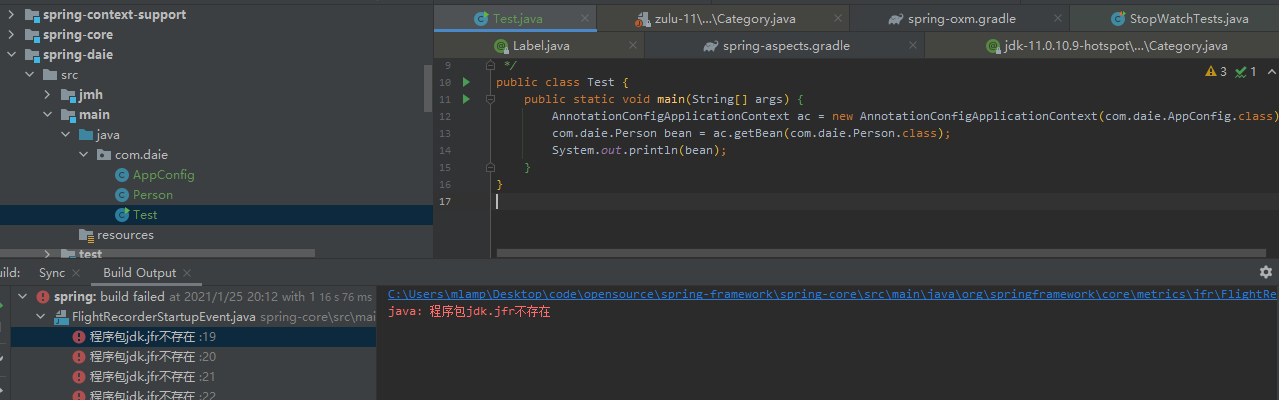Close the Build Output tab

pos(186,273)
